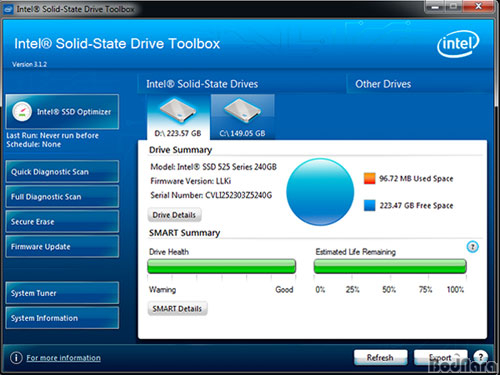This screenshot has width=500, height=375.
Task: Click the Intel SSD Optimizer gauge icon
Action: [22, 111]
